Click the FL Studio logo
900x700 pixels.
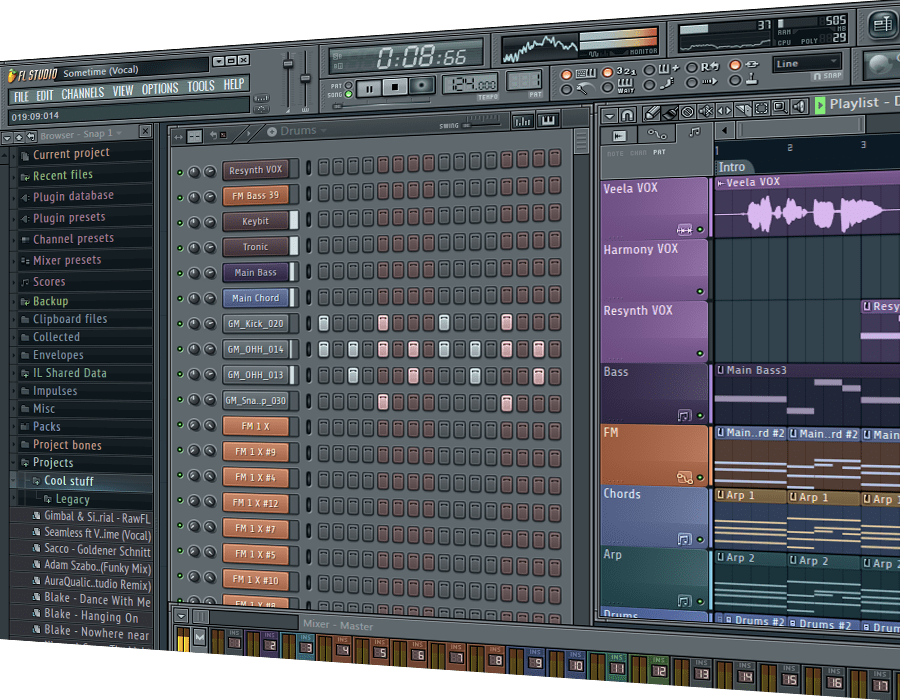33,75
